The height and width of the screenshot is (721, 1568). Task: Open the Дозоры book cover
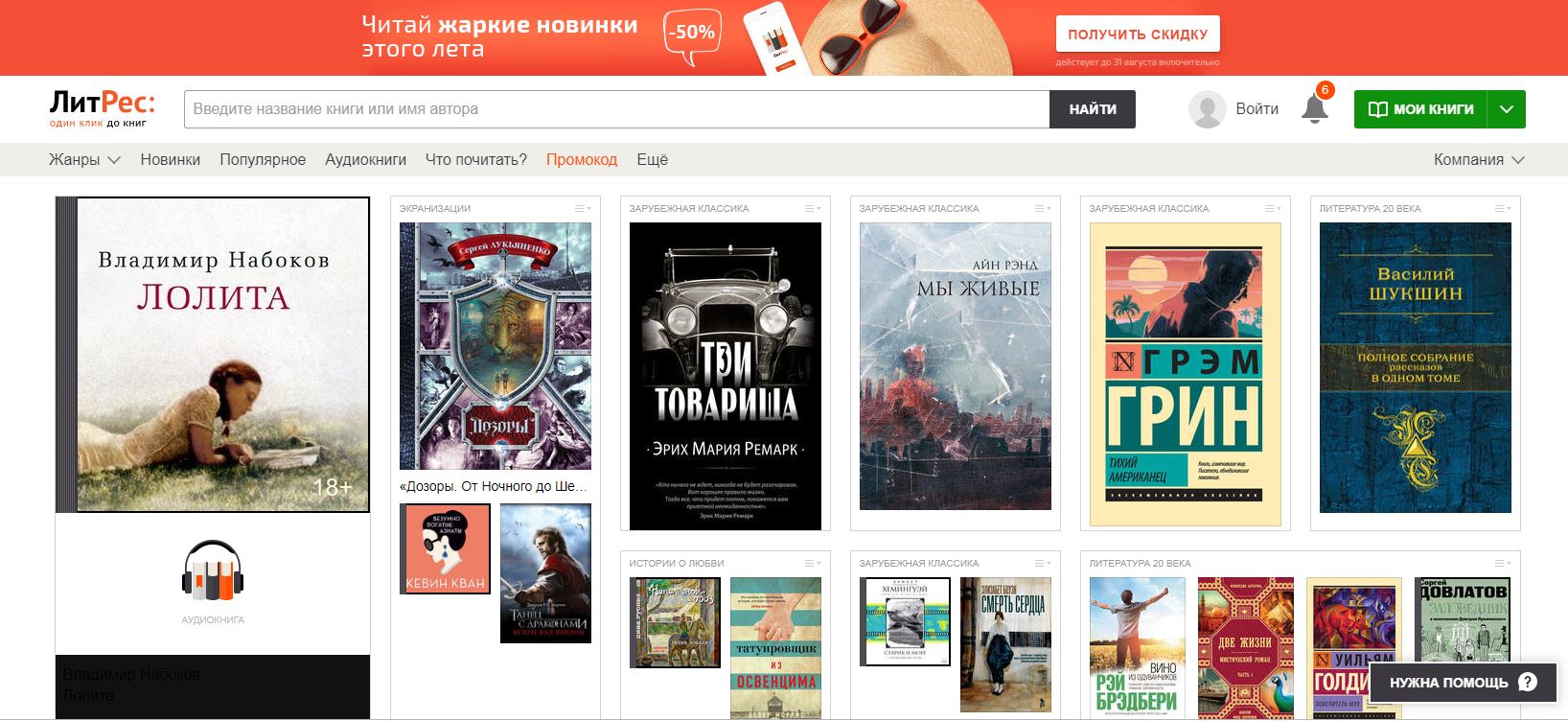496,346
